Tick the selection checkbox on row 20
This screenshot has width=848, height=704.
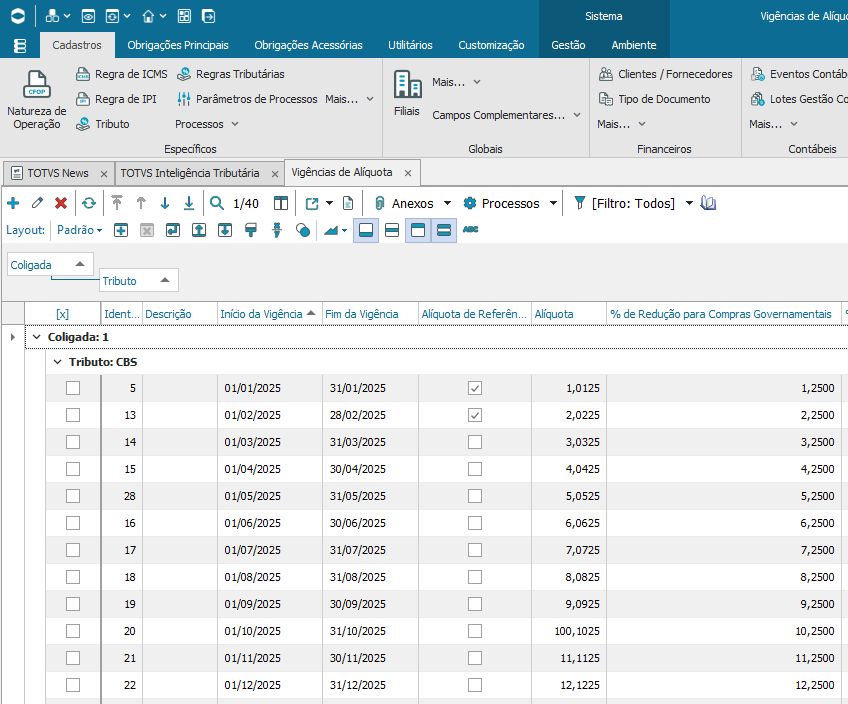73,631
